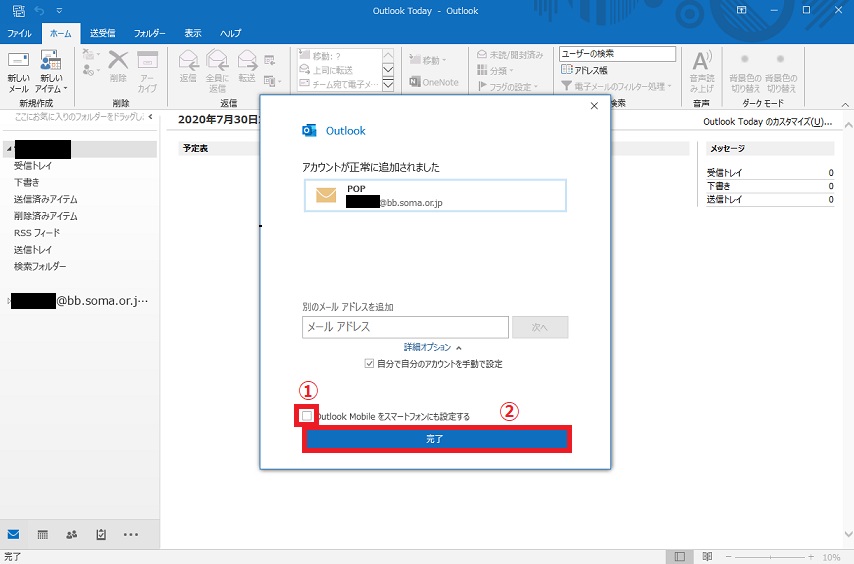Open the Help (ヘルプ) tab

(x=230, y=33)
